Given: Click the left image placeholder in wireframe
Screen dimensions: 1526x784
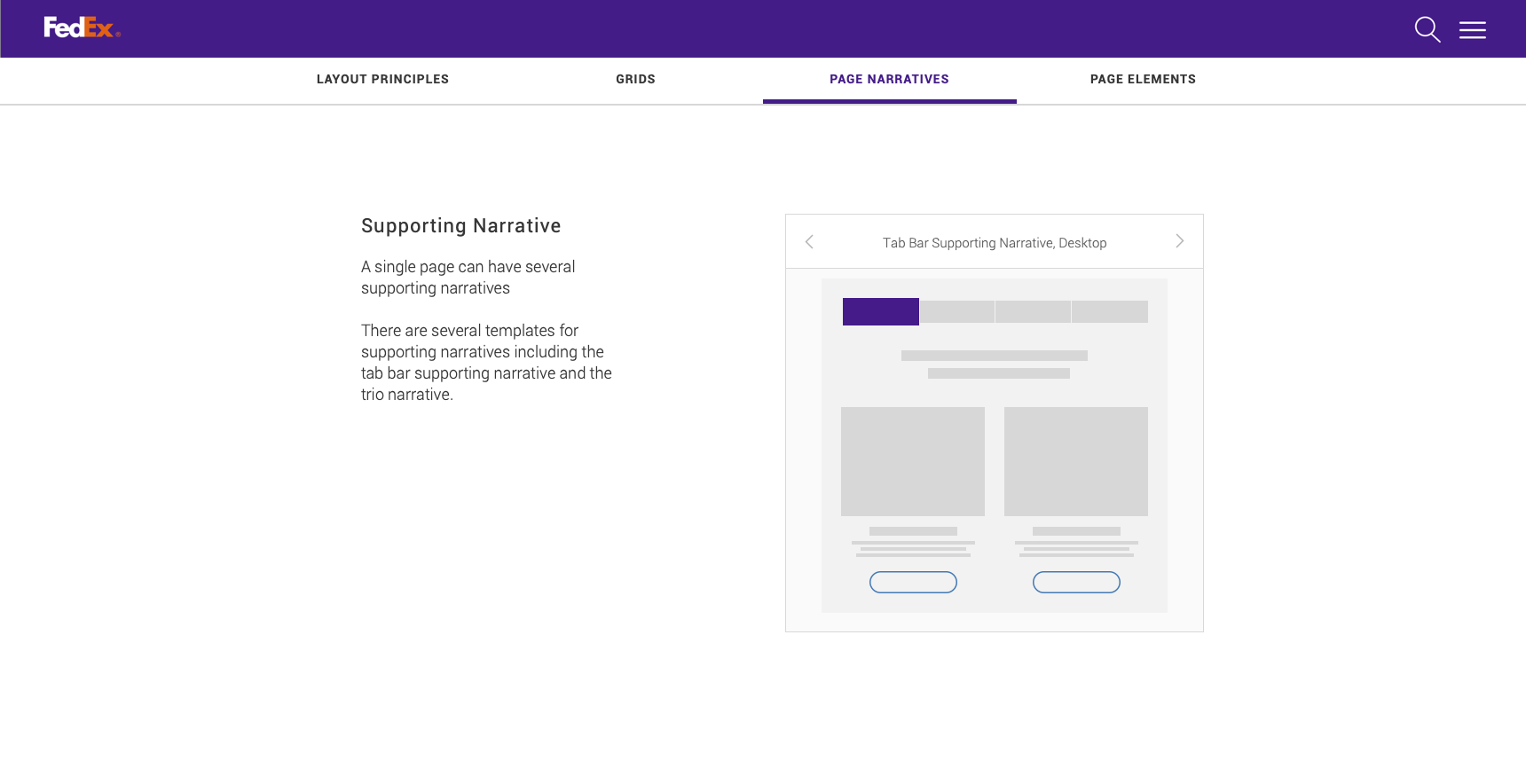Looking at the screenshot, I should coord(912,461).
